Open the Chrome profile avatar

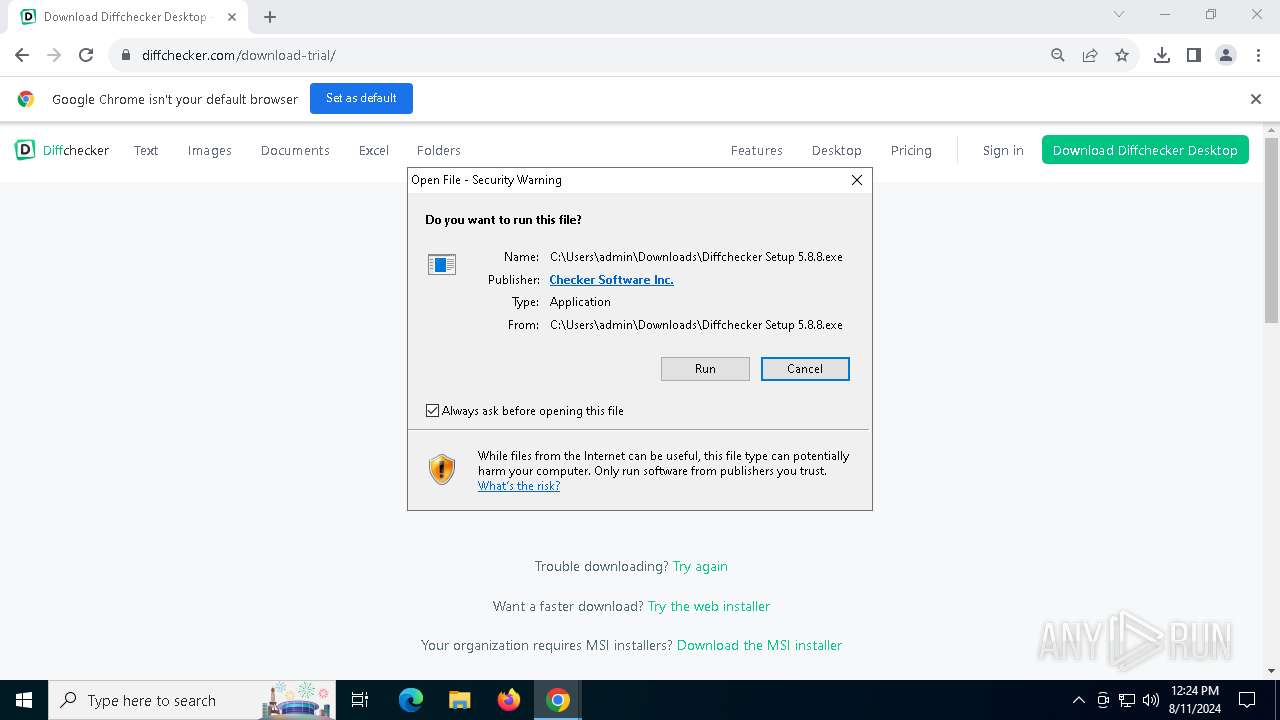(x=1226, y=55)
